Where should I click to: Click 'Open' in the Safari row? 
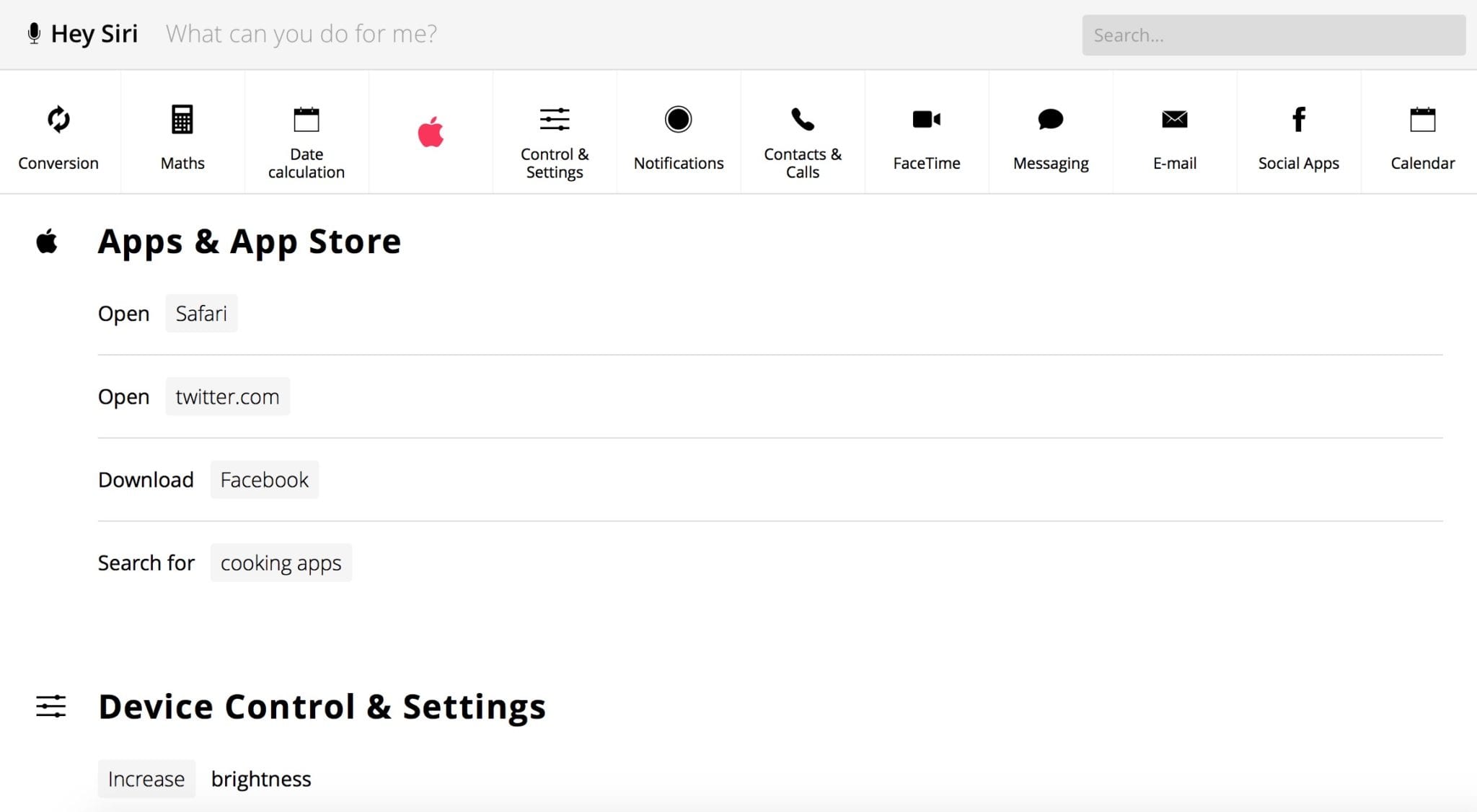pyautogui.click(x=124, y=314)
